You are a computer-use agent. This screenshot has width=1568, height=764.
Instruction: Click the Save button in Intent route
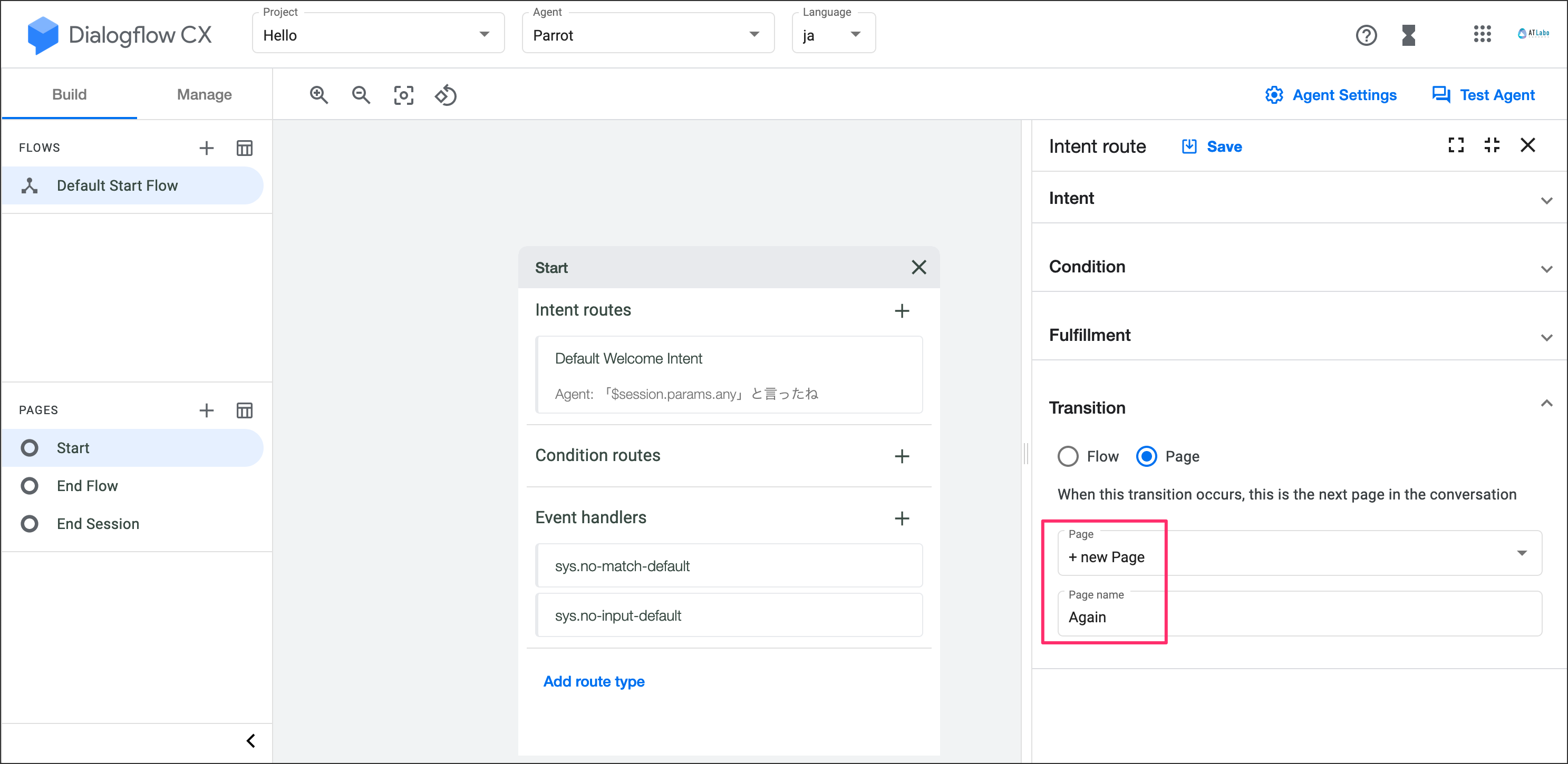(x=1212, y=146)
